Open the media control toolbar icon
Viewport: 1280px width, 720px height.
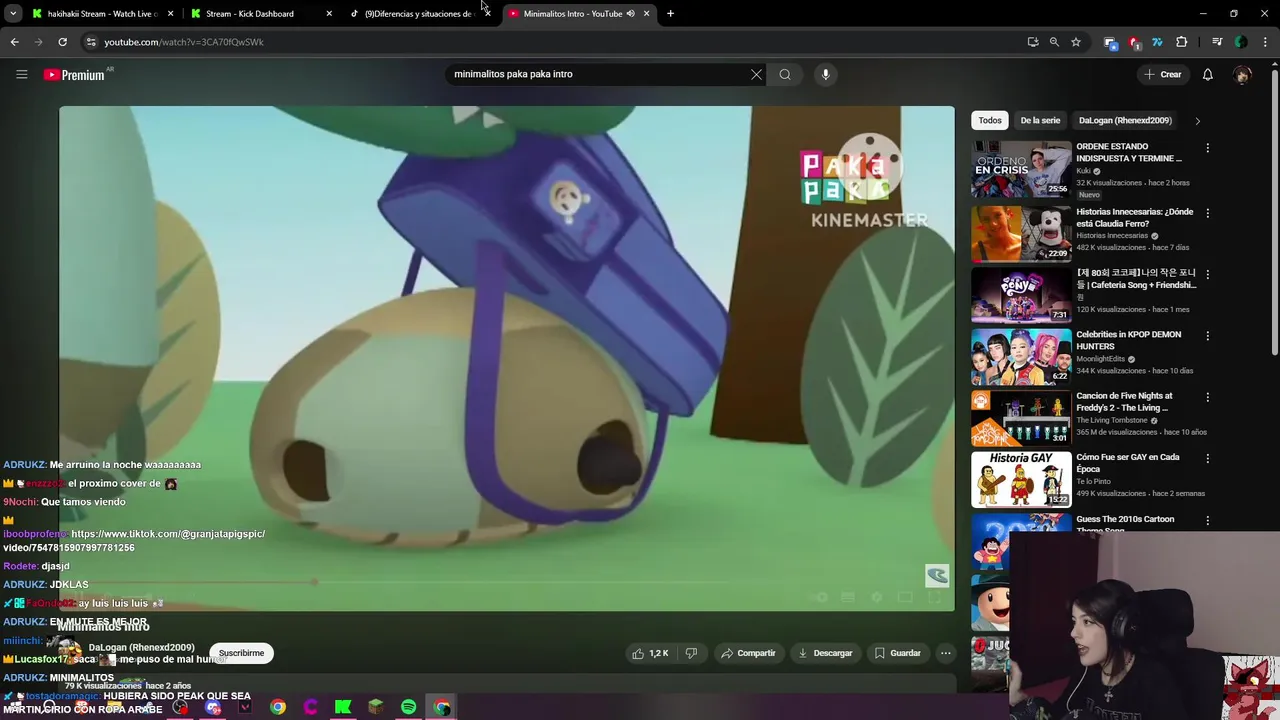pos(1217,42)
